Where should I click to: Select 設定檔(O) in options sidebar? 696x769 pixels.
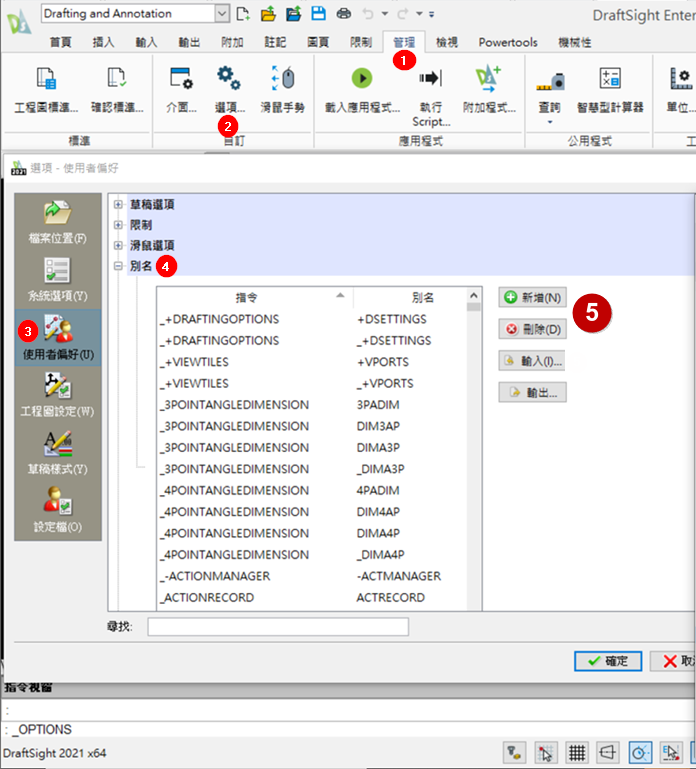point(58,510)
